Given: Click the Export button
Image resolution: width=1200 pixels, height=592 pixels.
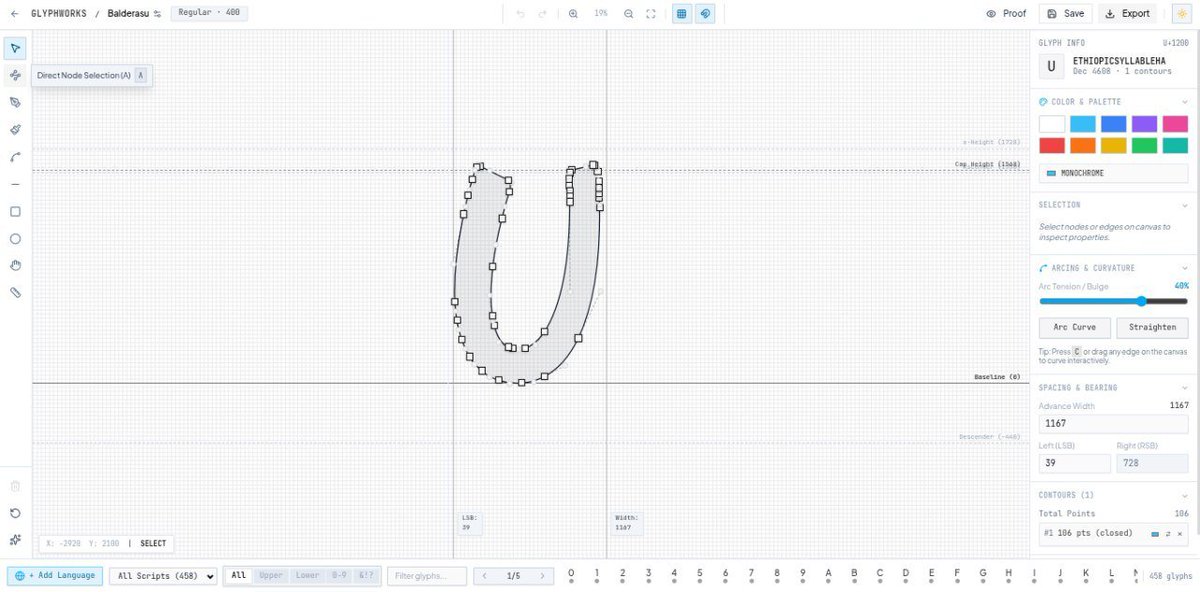Looking at the screenshot, I should [x=1127, y=14].
